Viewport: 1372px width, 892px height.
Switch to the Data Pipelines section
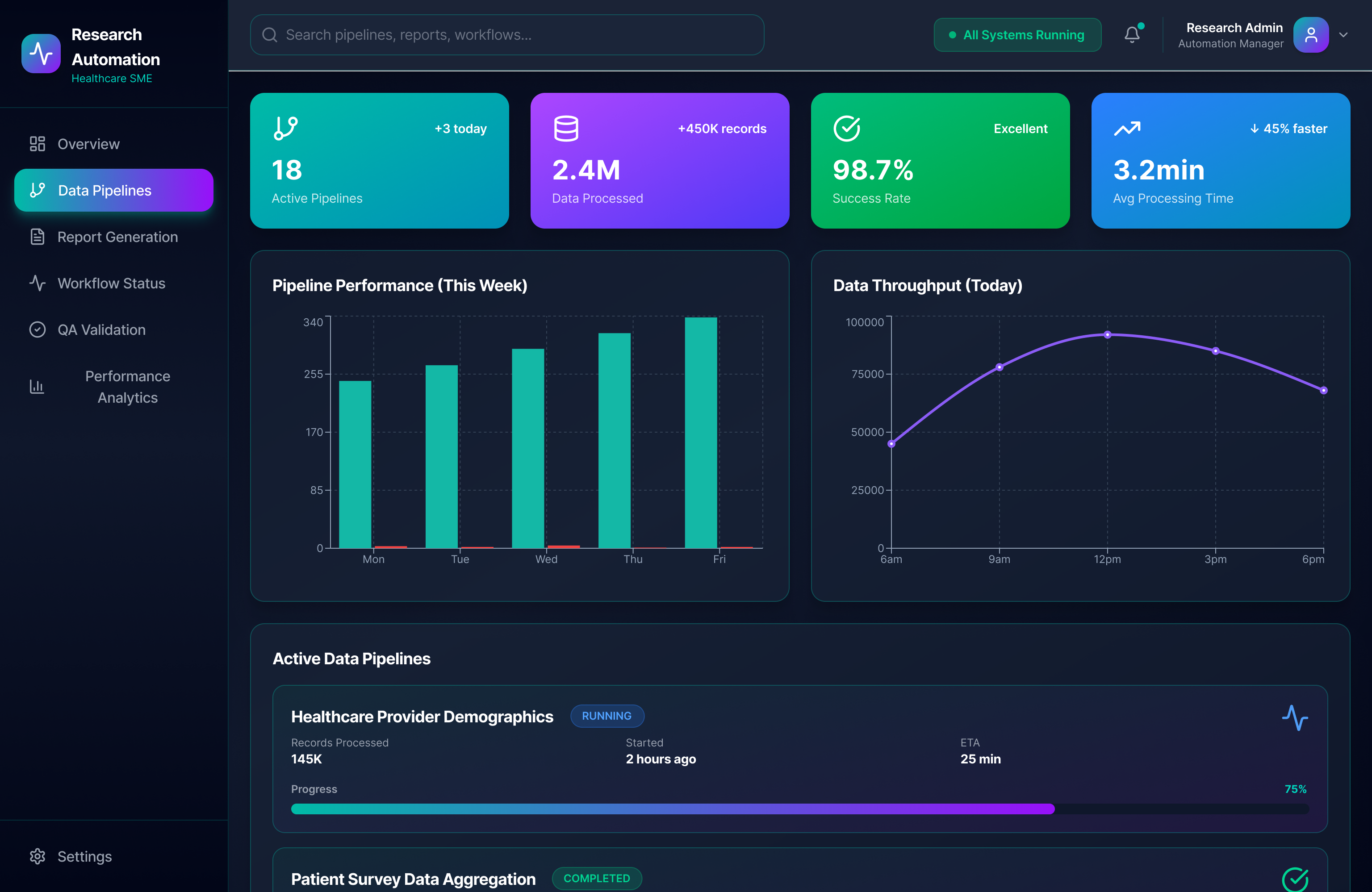click(x=104, y=190)
